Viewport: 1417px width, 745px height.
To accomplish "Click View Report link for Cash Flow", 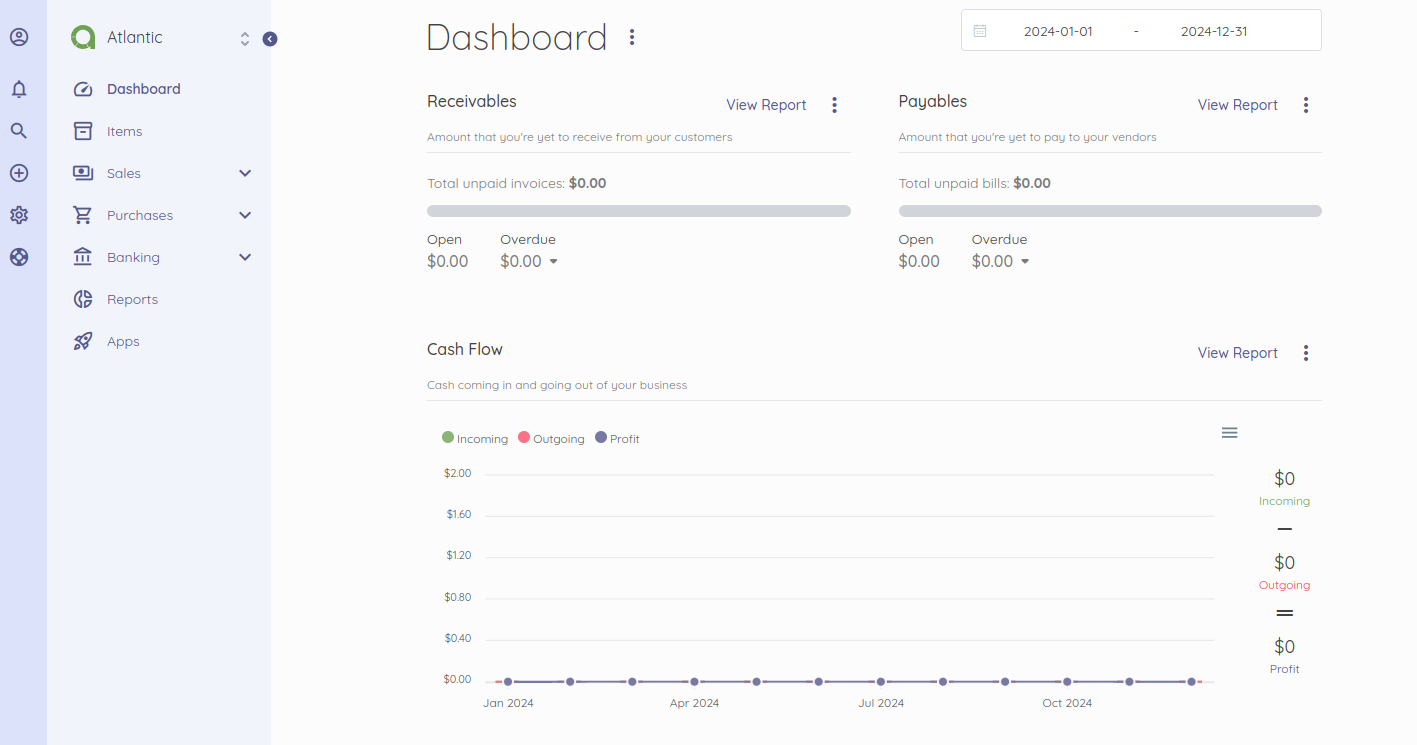I will coord(1237,353).
